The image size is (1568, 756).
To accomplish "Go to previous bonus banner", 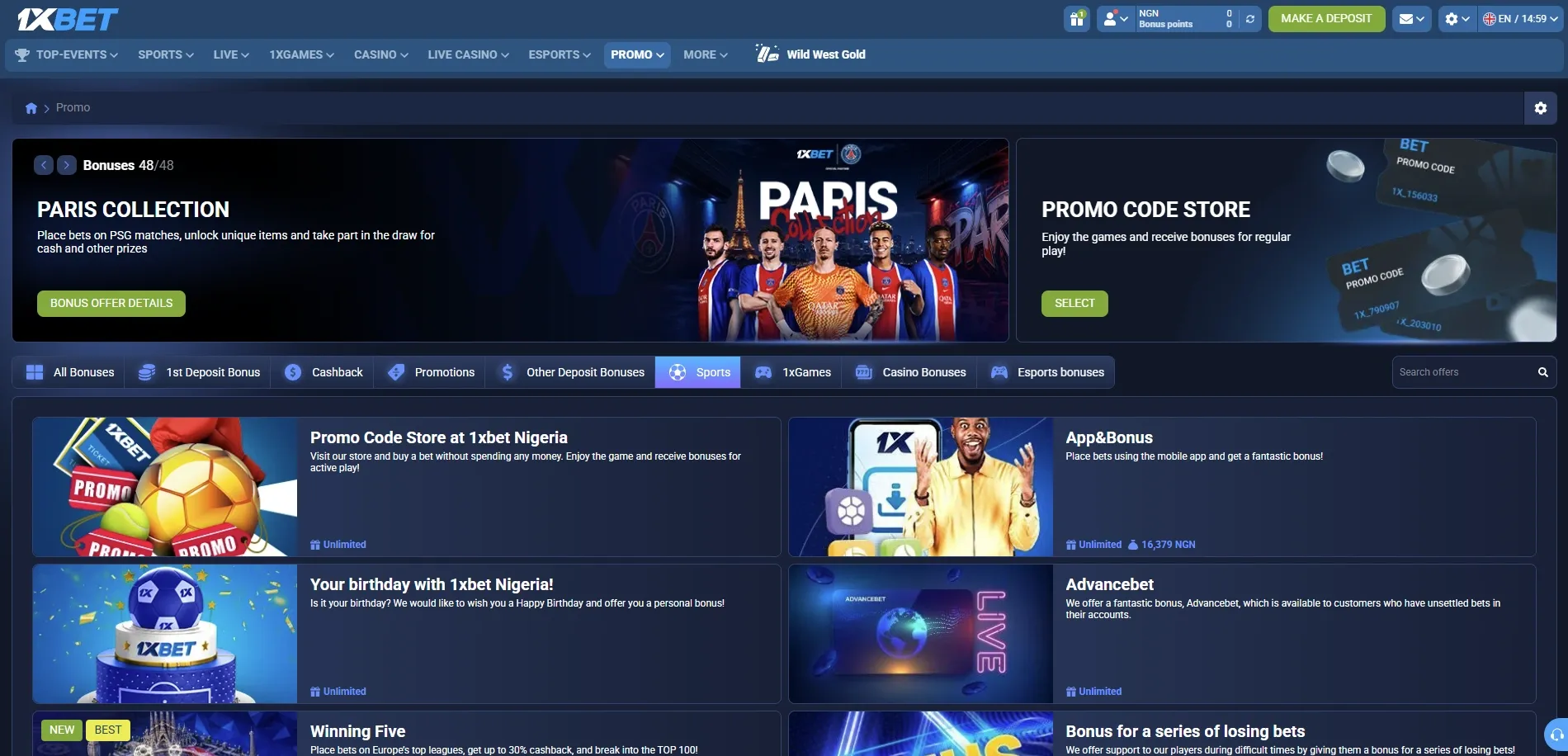I will pyautogui.click(x=44, y=165).
